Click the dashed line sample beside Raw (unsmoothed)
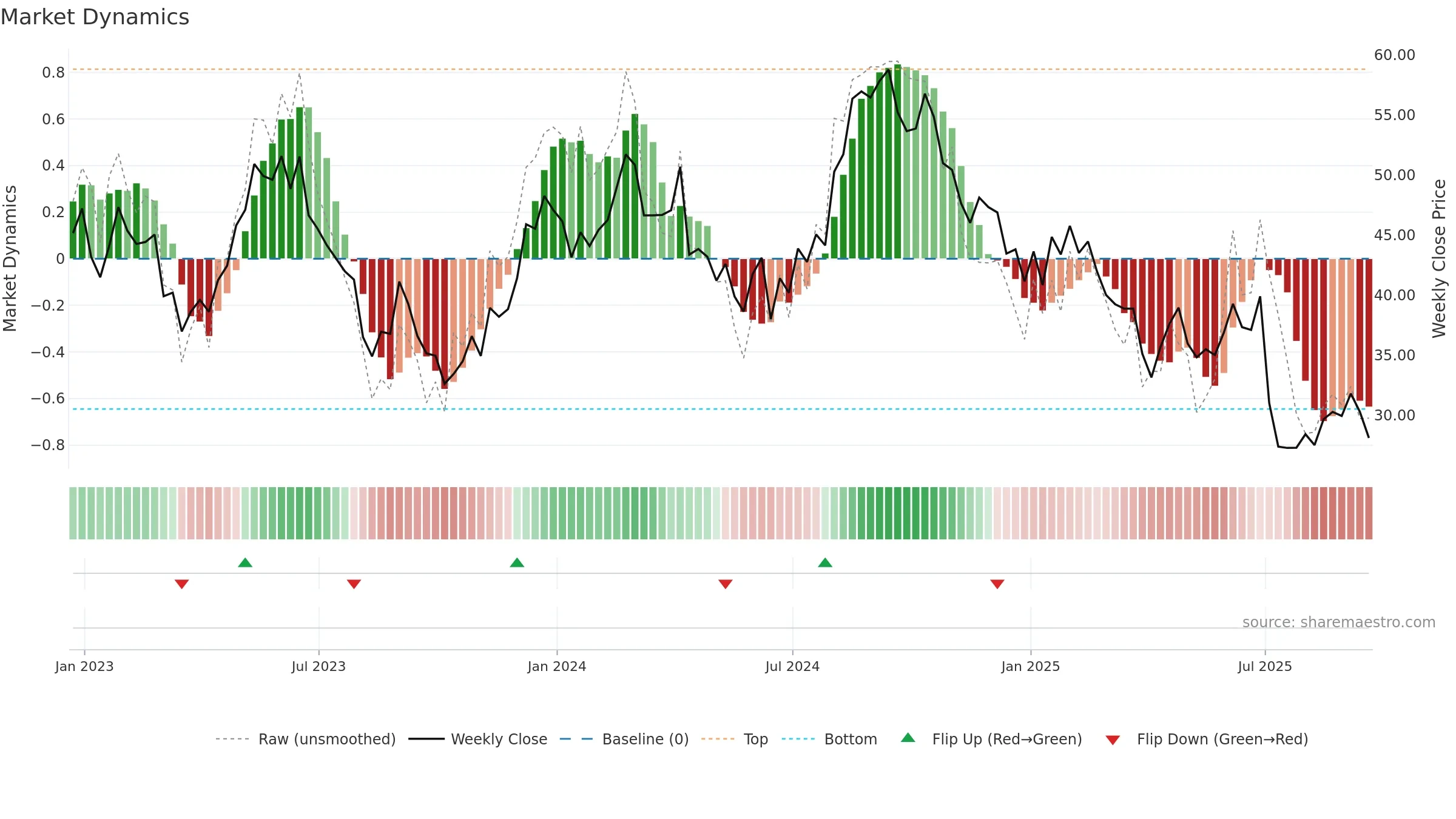Screen dimensions: 1456x819 click(x=232, y=739)
